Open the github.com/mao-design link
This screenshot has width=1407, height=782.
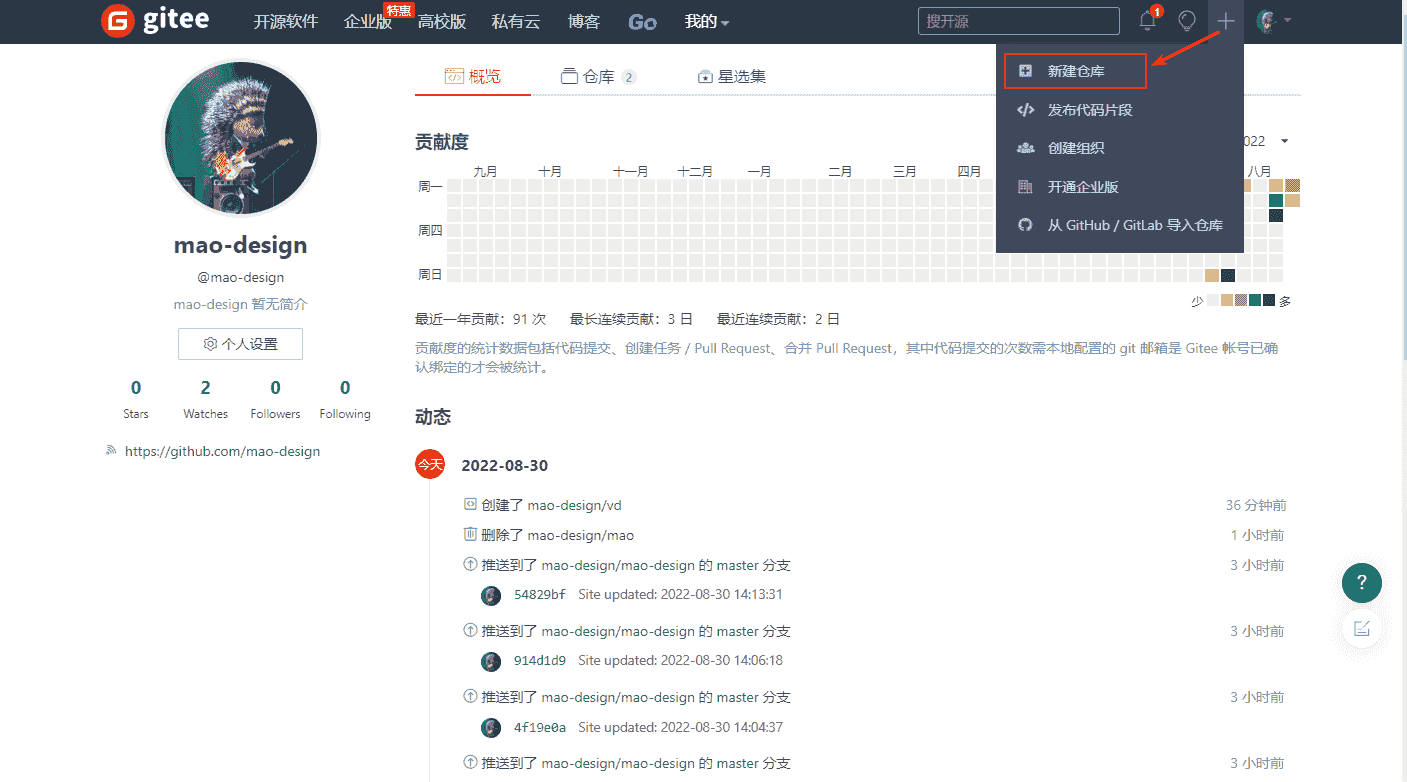coord(222,451)
